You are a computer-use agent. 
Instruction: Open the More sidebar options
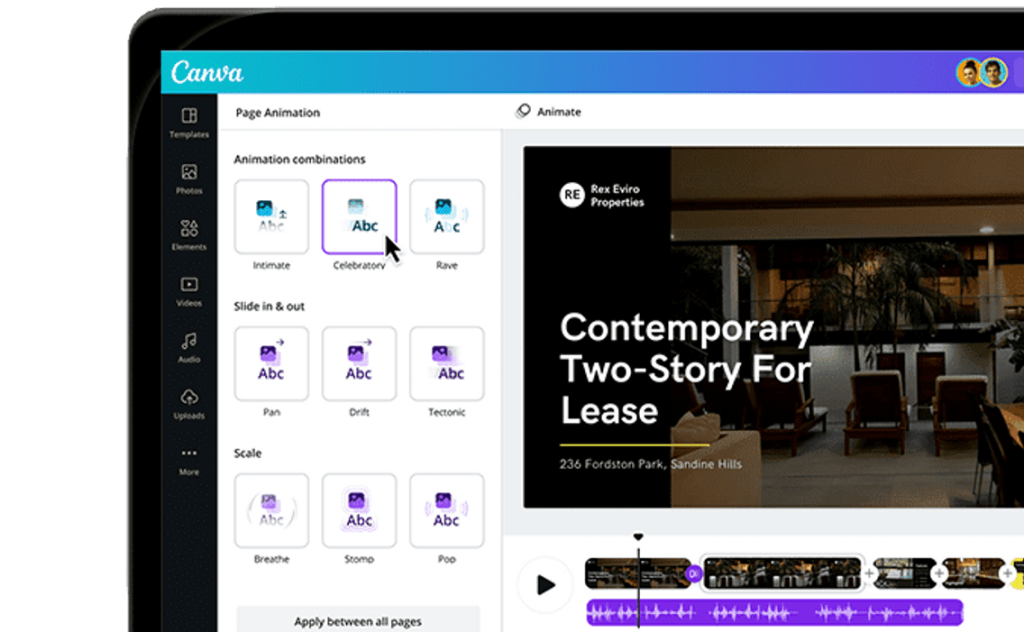189,461
